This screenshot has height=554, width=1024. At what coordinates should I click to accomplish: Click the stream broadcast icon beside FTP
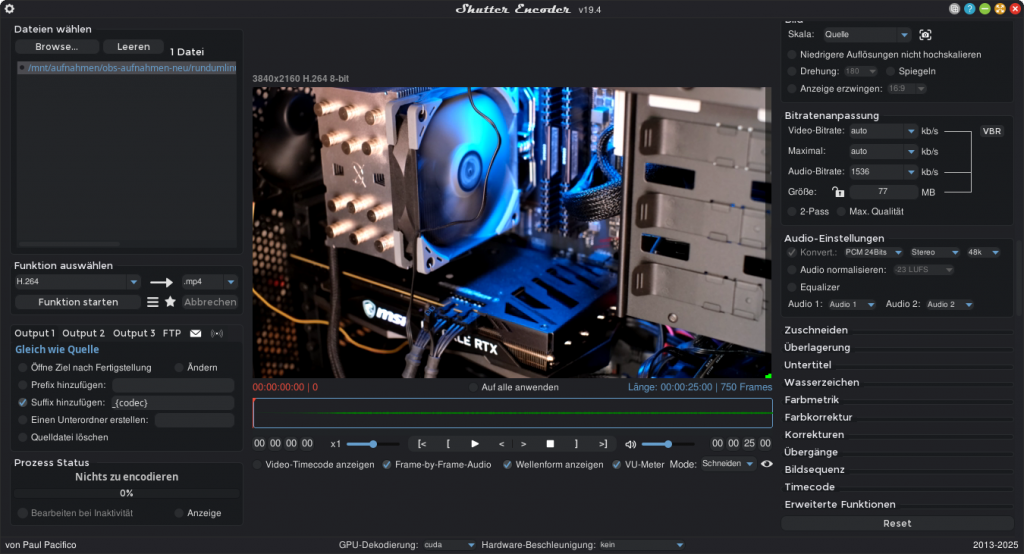point(217,333)
